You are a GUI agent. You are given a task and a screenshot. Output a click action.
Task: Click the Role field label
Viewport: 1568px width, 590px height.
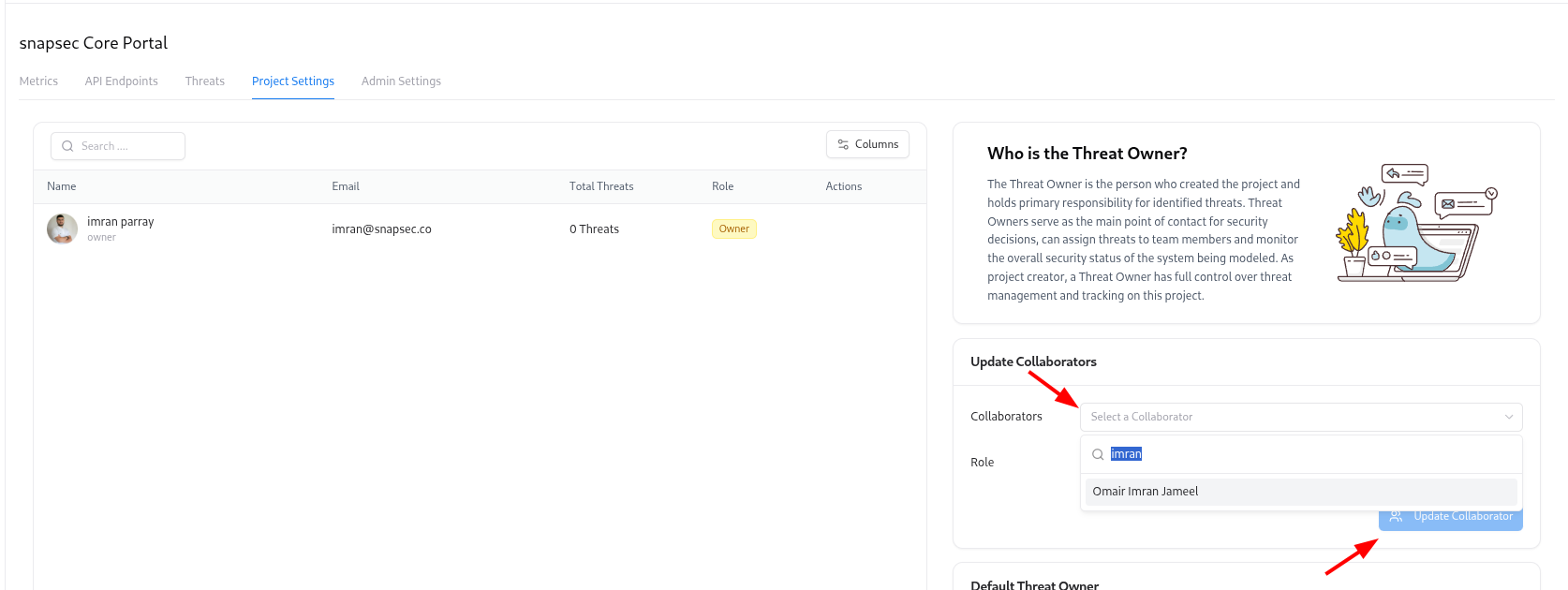coord(982,463)
